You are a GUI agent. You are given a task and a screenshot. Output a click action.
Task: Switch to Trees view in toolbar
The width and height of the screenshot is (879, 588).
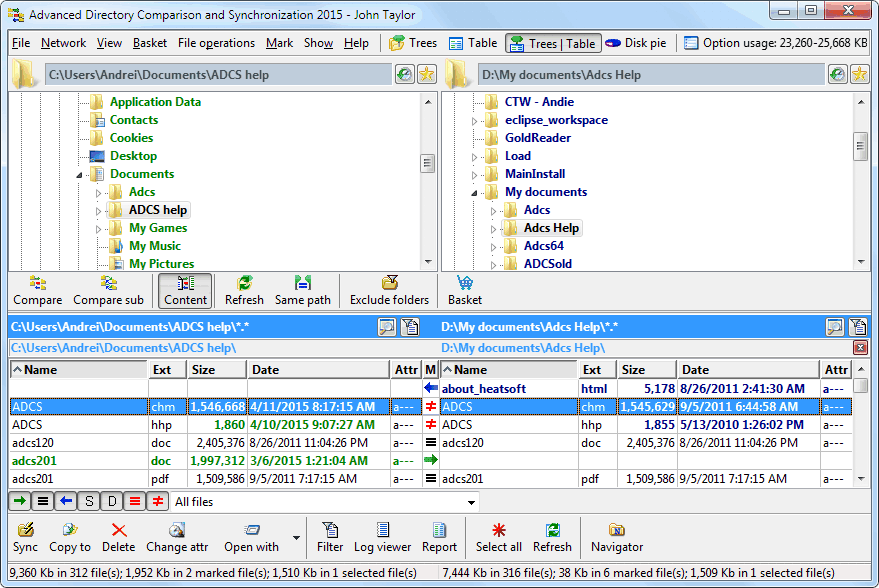[413, 43]
